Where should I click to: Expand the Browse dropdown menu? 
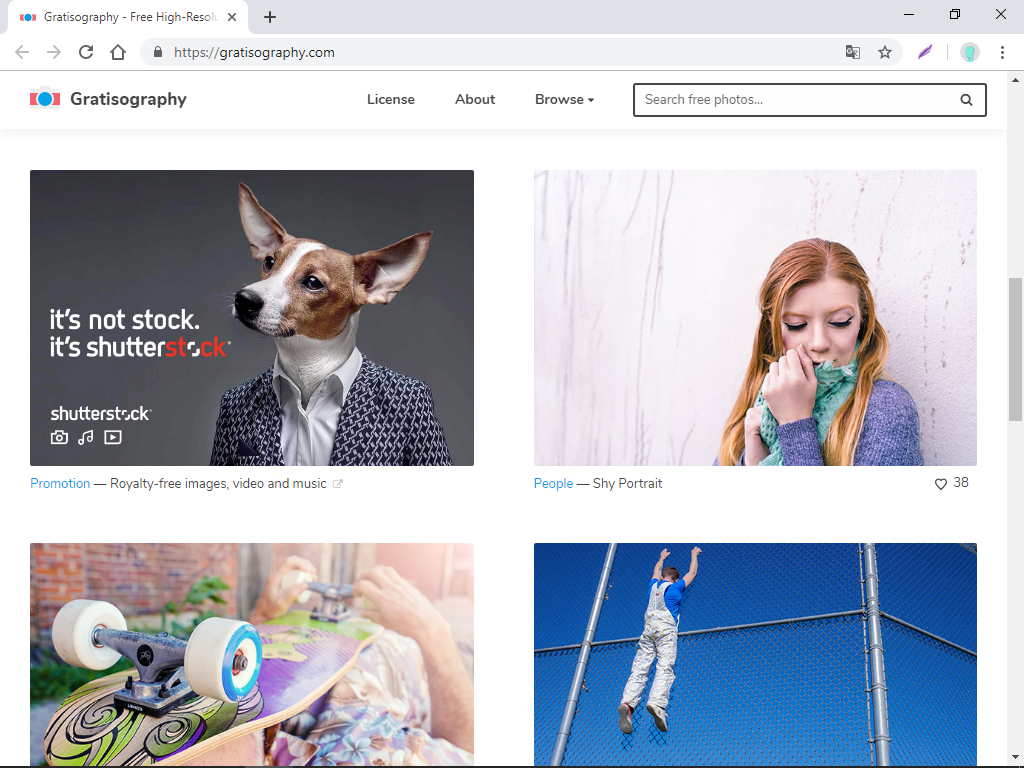pyautogui.click(x=564, y=99)
